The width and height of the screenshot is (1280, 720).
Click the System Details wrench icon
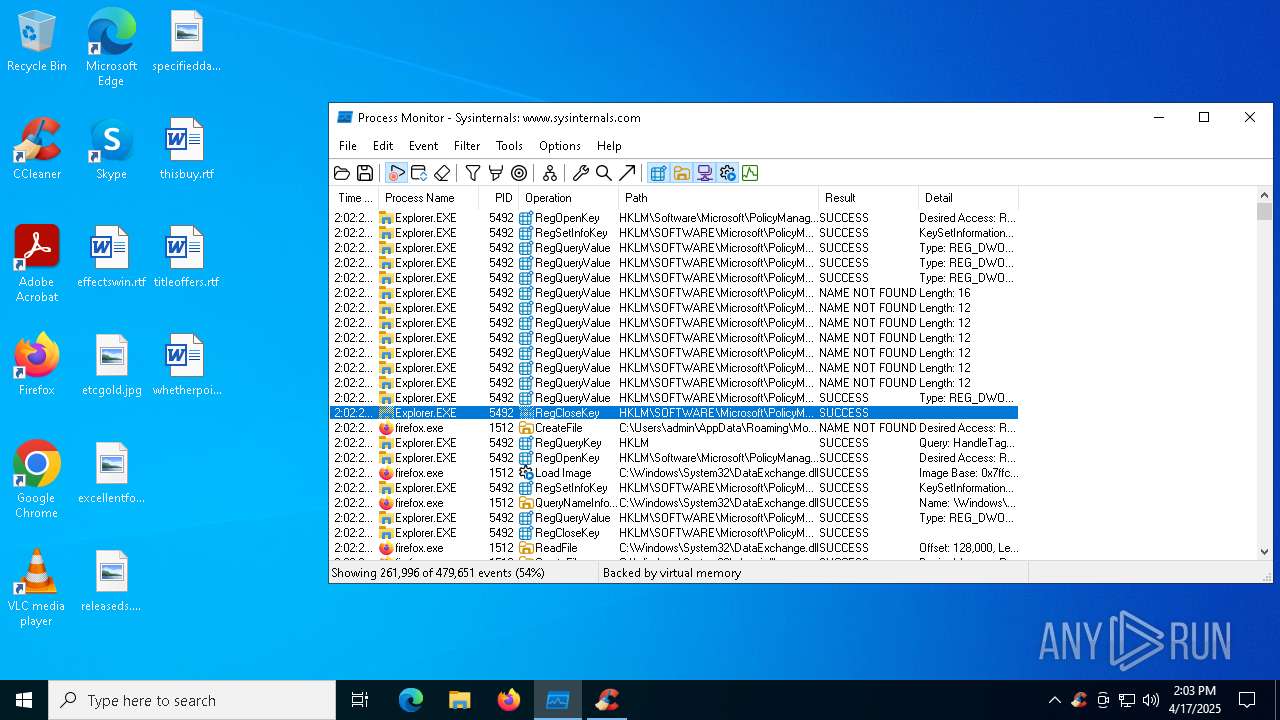(x=581, y=173)
